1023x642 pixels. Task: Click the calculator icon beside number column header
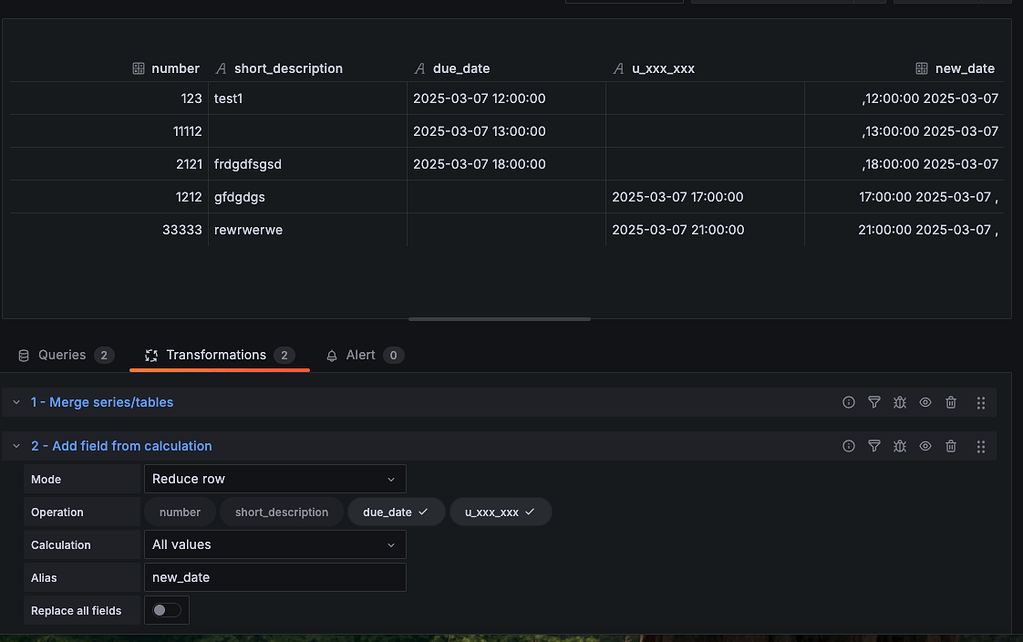pos(137,68)
